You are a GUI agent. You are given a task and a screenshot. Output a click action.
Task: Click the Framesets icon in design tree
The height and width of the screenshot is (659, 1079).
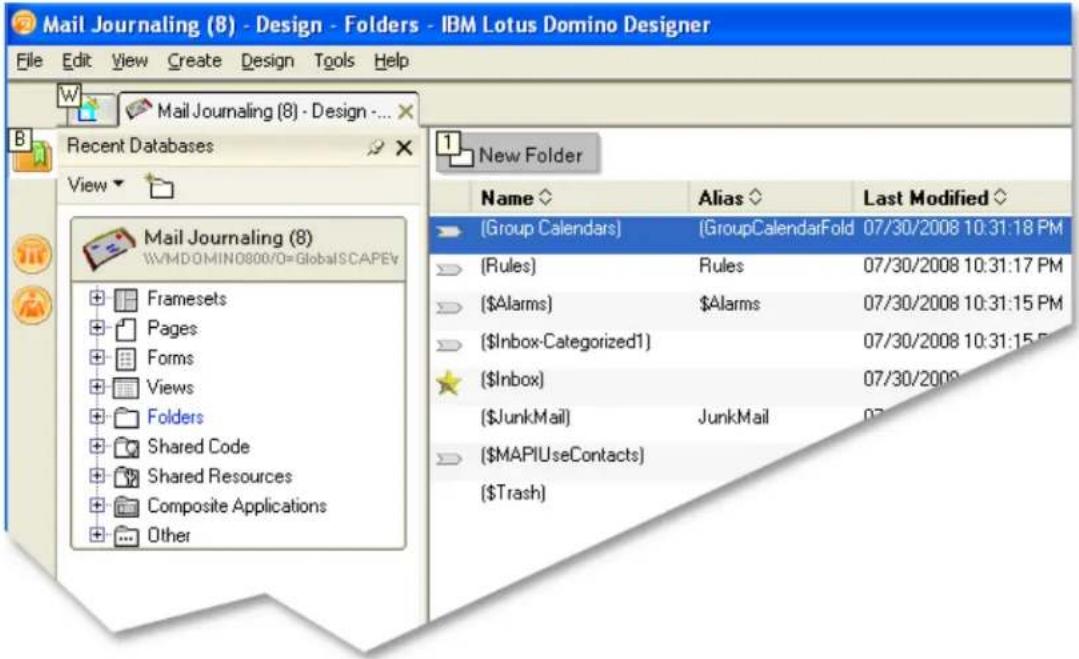tap(126, 300)
